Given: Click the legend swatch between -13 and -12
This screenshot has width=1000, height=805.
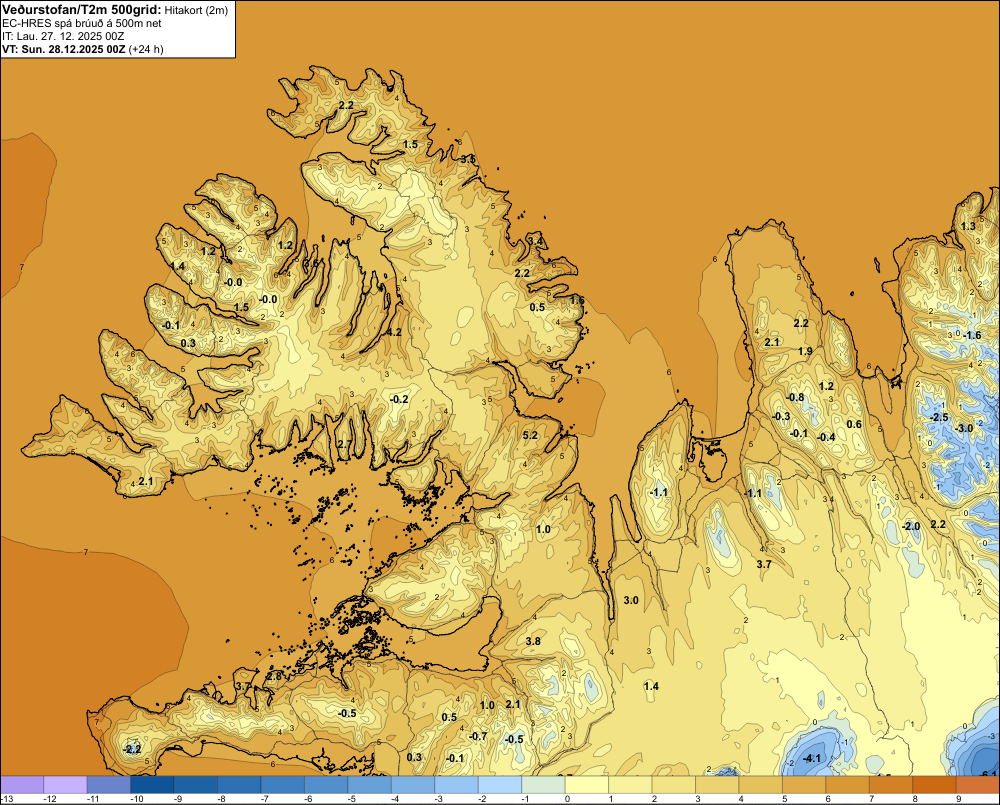Looking at the screenshot, I should point(22,785).
